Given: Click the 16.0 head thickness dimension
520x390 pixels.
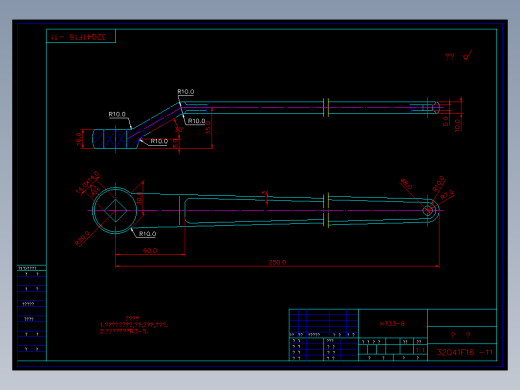Looking at the screenshot, I should (79, 139).
